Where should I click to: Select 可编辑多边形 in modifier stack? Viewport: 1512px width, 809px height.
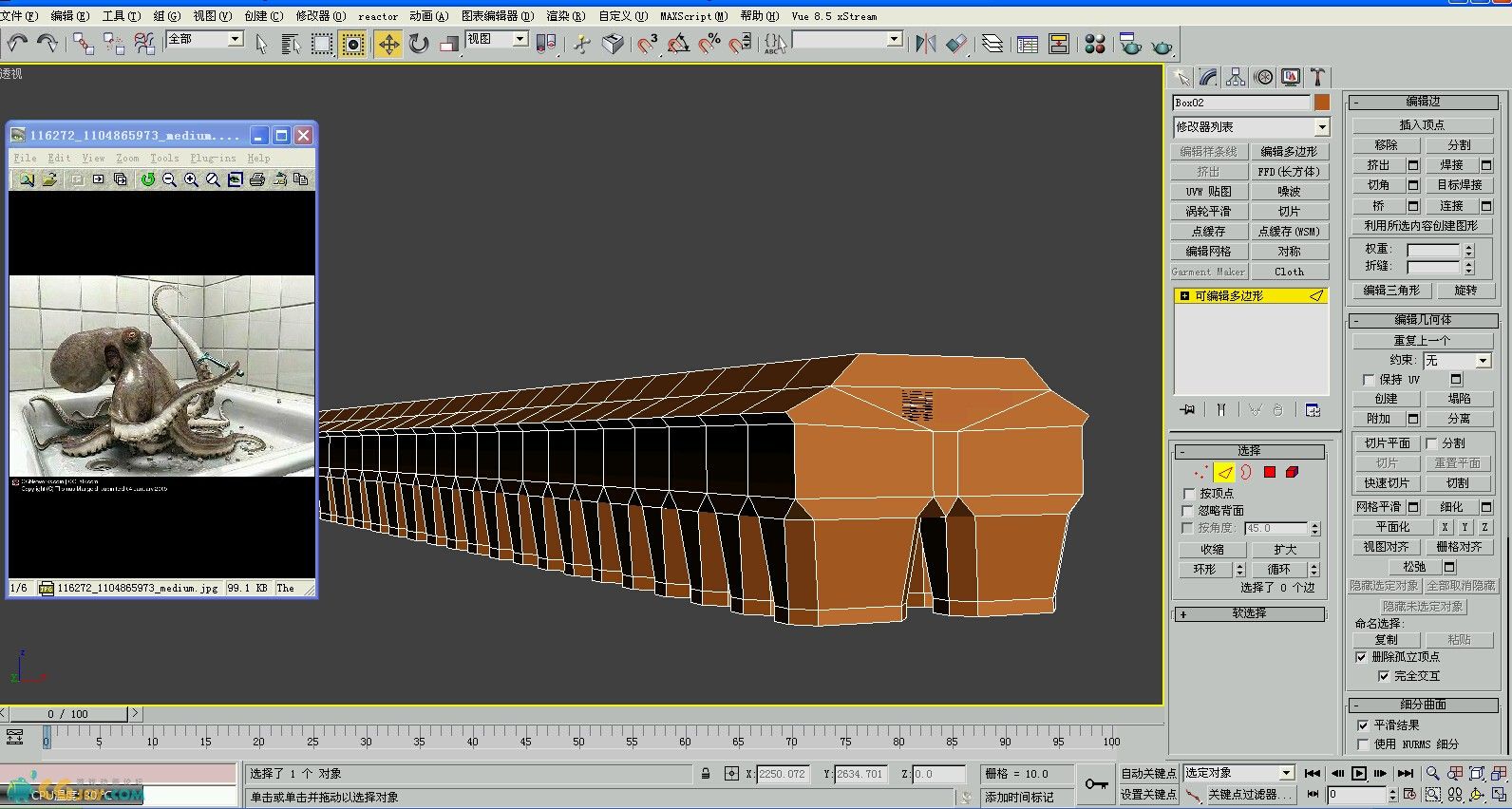(1251, 296)
